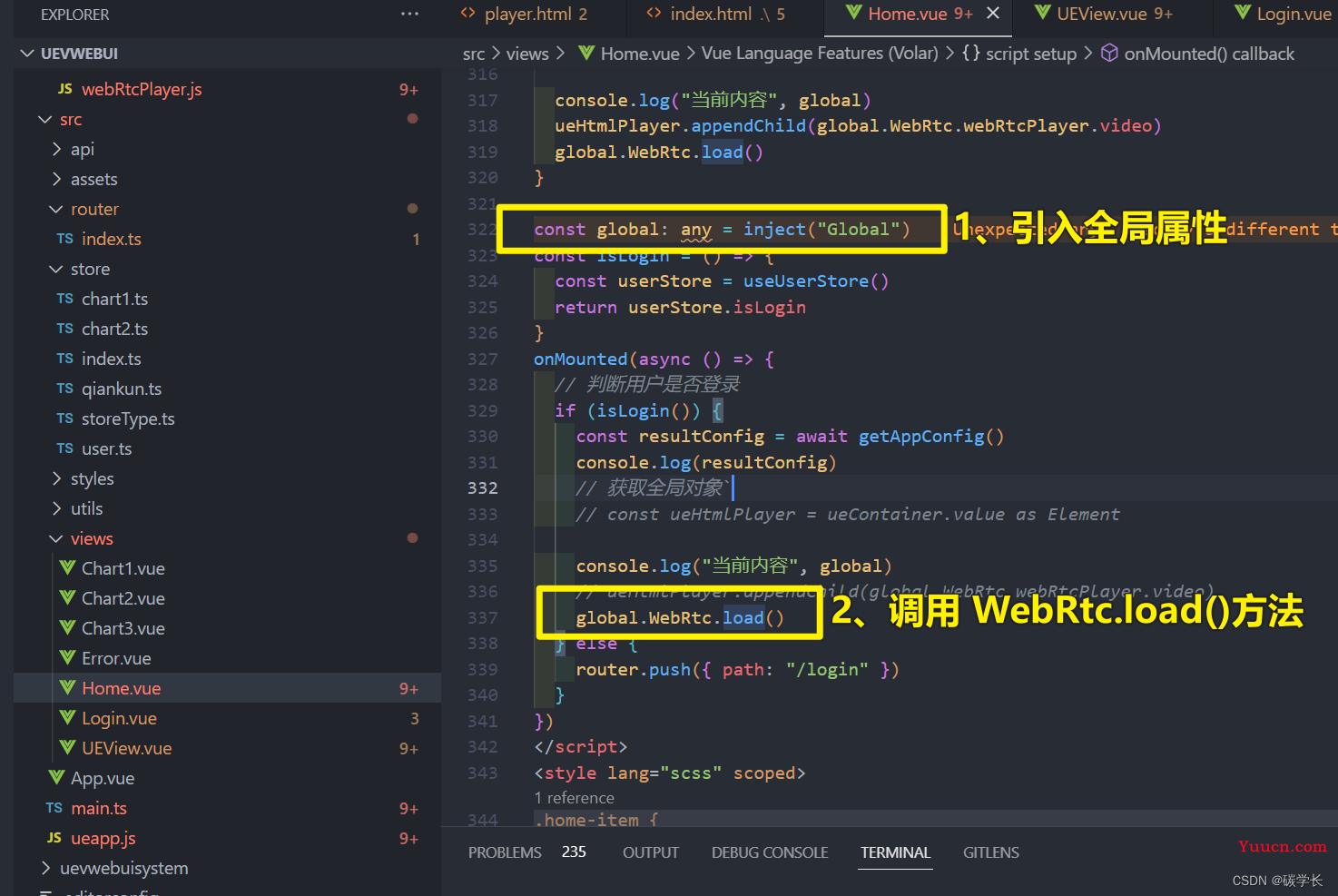The height and width of the screenshot is (896, 1338).
Task: Click 'Vue Language Features (Volar)' breadcrumb
Action: (820, 54)
